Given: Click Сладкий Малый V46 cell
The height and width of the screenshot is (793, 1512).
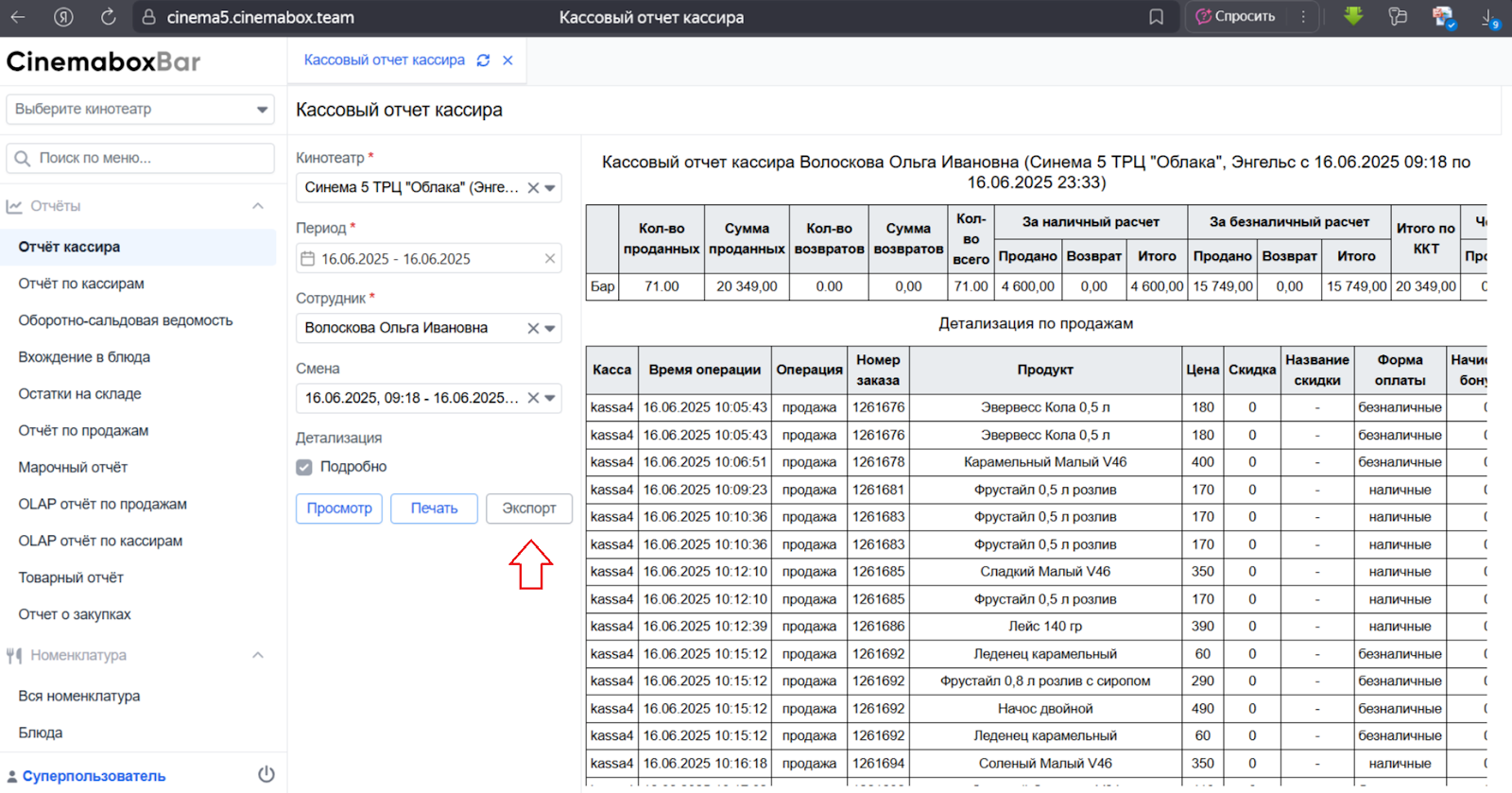Looking at the screenshot, I should pyautogui.click(x=1045, y=572).
